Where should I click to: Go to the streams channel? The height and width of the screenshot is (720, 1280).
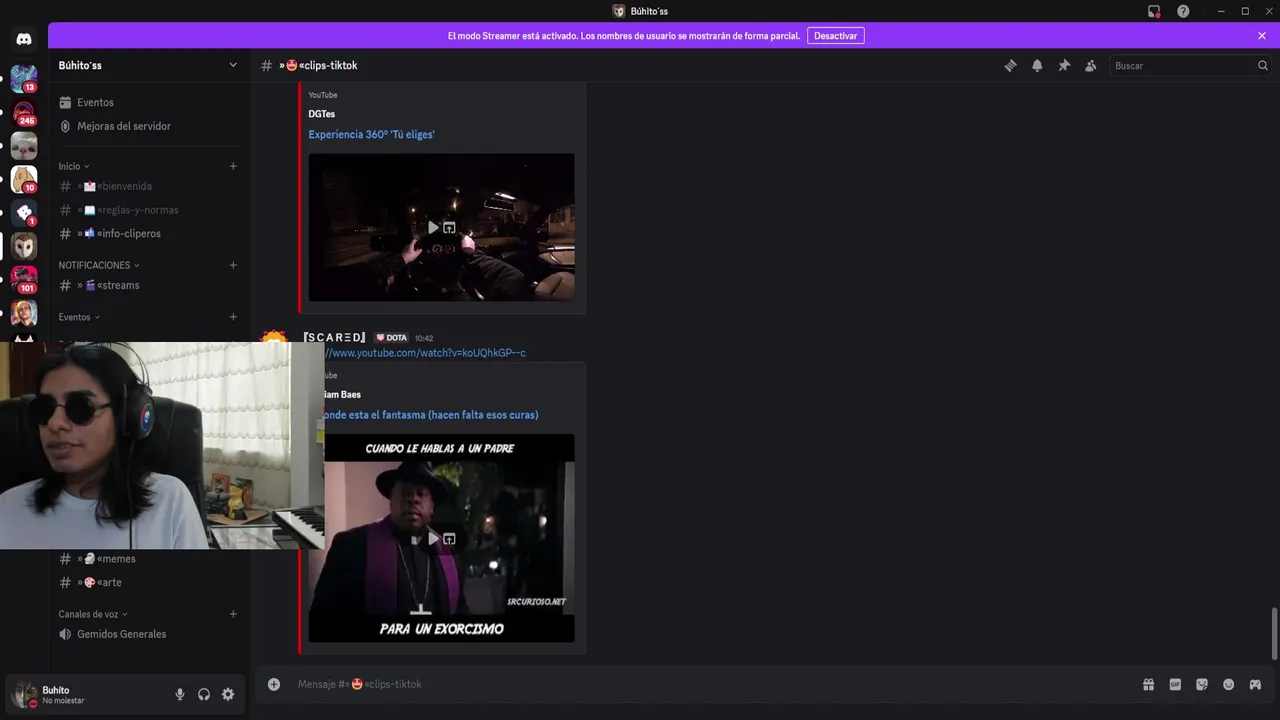coord(148,285)
